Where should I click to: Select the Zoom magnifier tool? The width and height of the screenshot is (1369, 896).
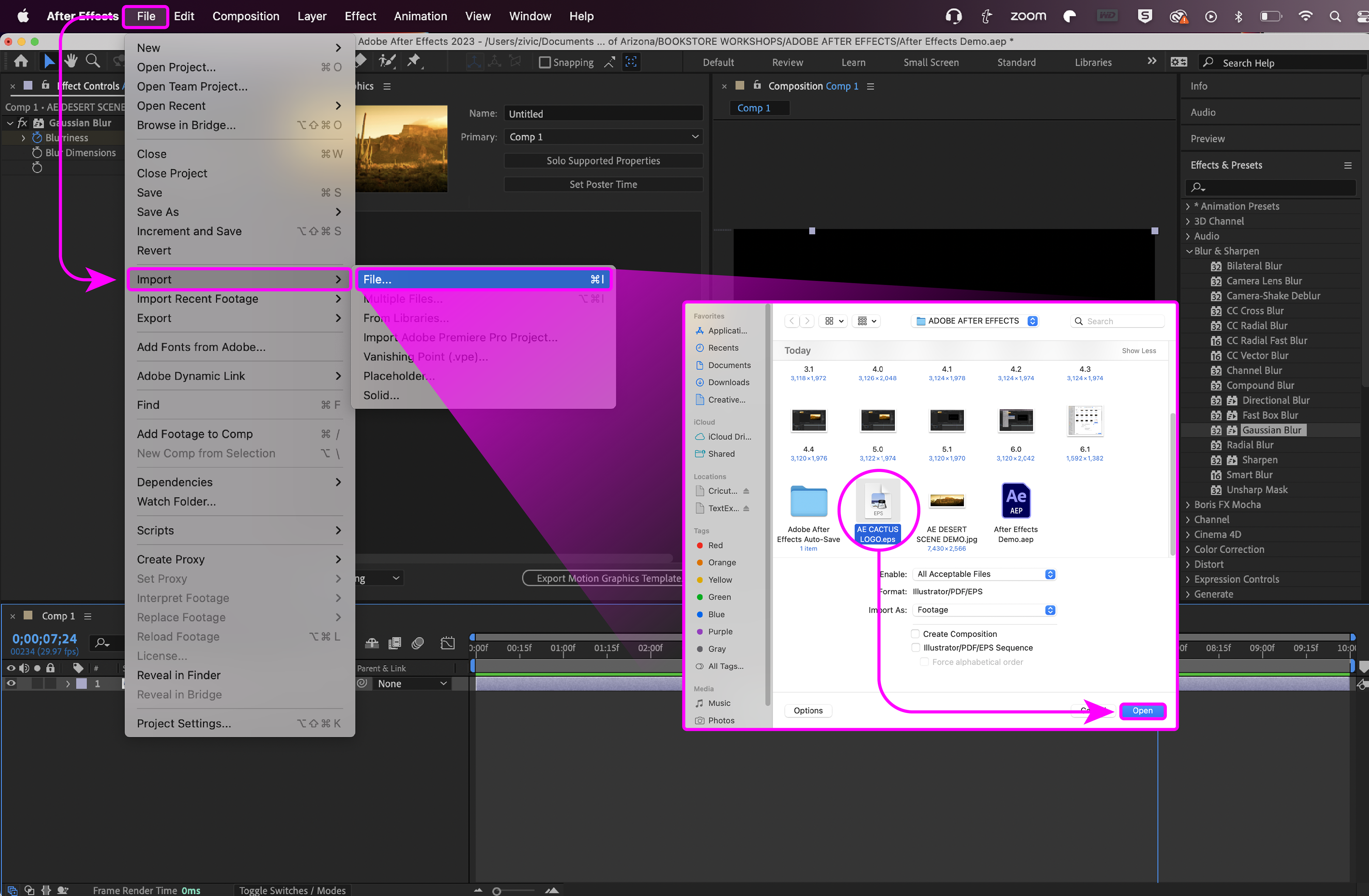tap(92, 61)
